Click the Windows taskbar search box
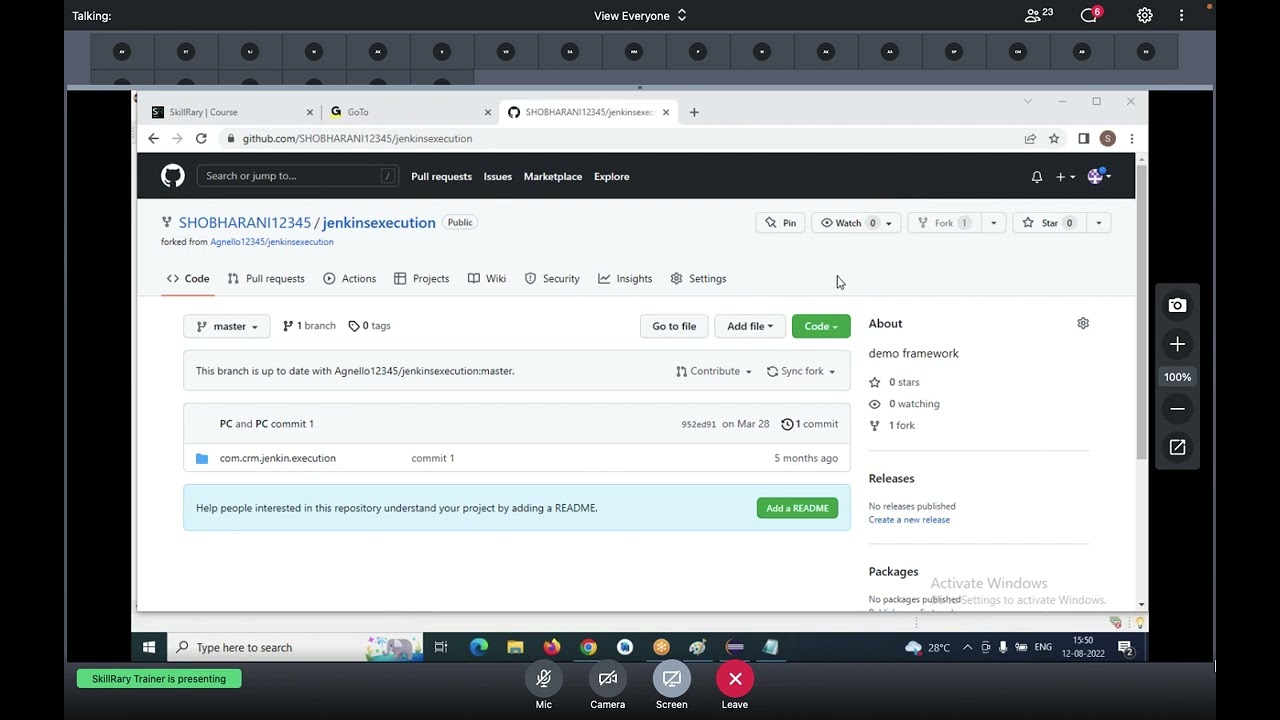Image resolution: width=1280 pixels, height=720 pixels. coord(294,648)
